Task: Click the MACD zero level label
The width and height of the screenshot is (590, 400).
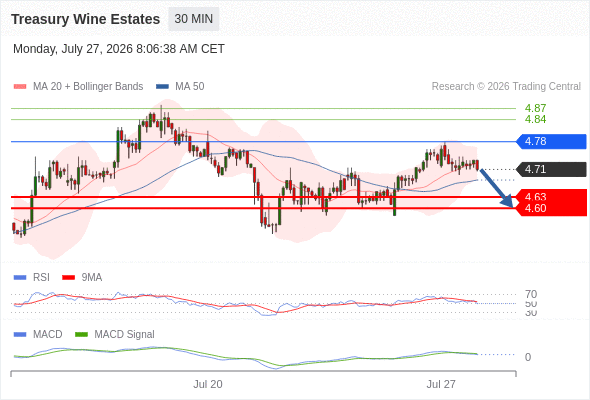Action: 528,357
